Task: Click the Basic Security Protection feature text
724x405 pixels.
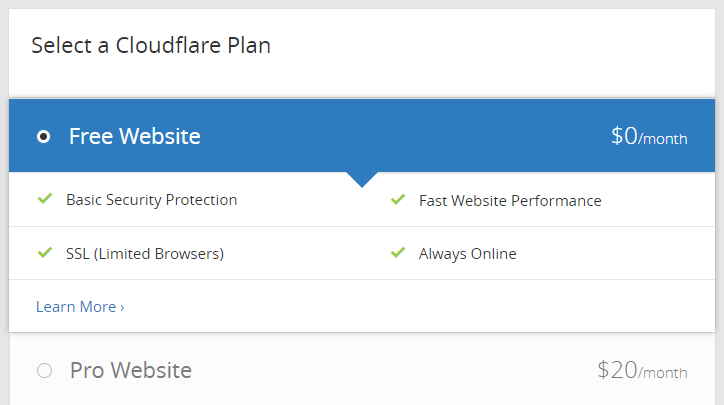Action: coord(151,200)
